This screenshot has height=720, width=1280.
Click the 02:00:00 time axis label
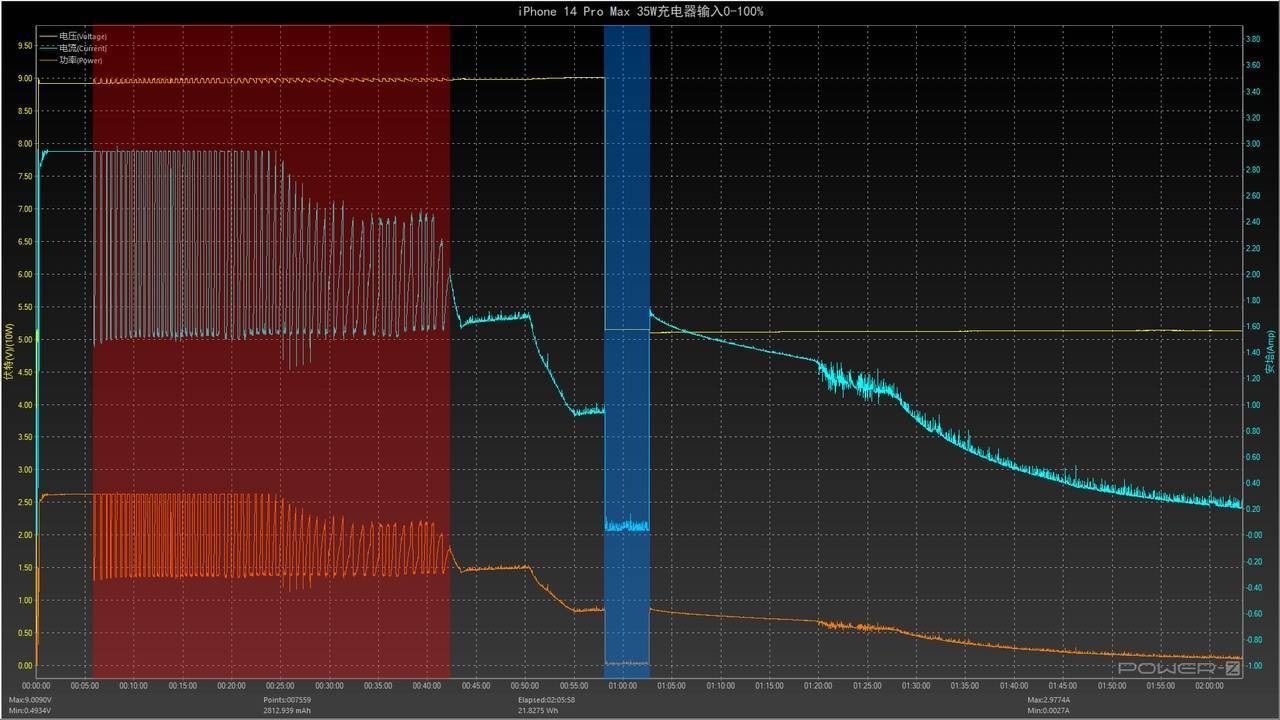tap(1209, 686)
